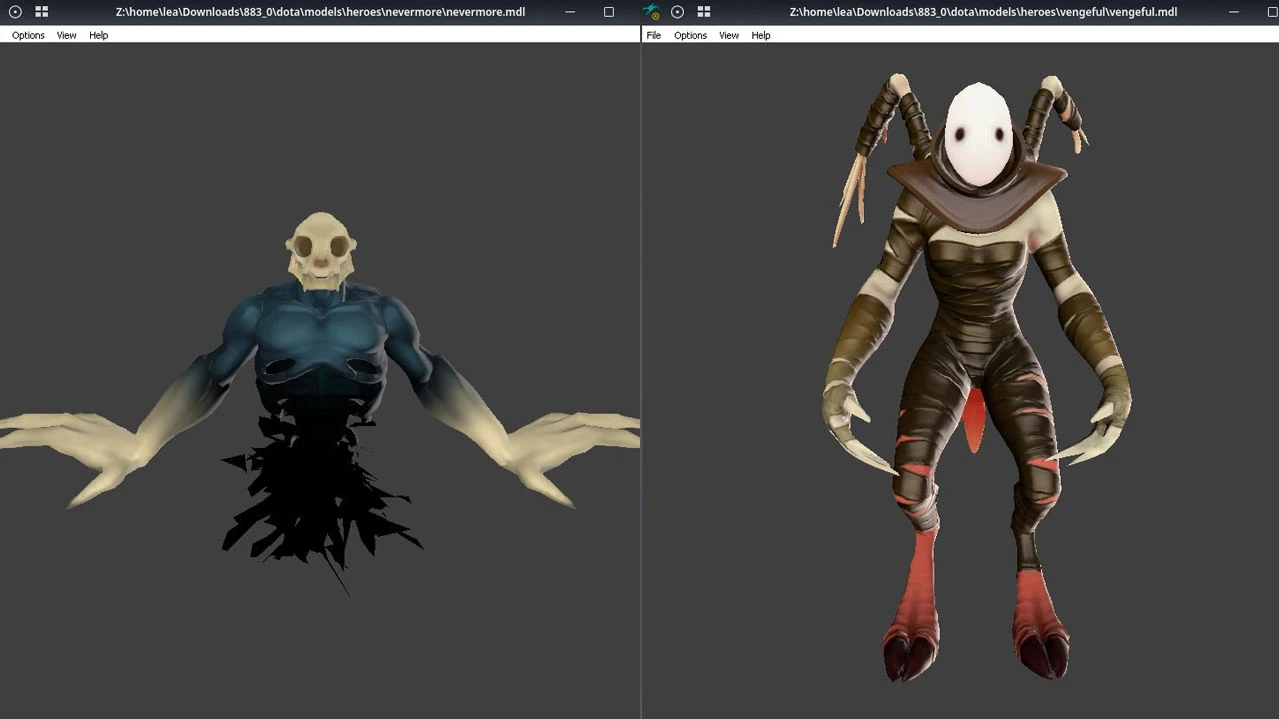Click the nevermore.mdl title path text

click(x=320, y=12)
